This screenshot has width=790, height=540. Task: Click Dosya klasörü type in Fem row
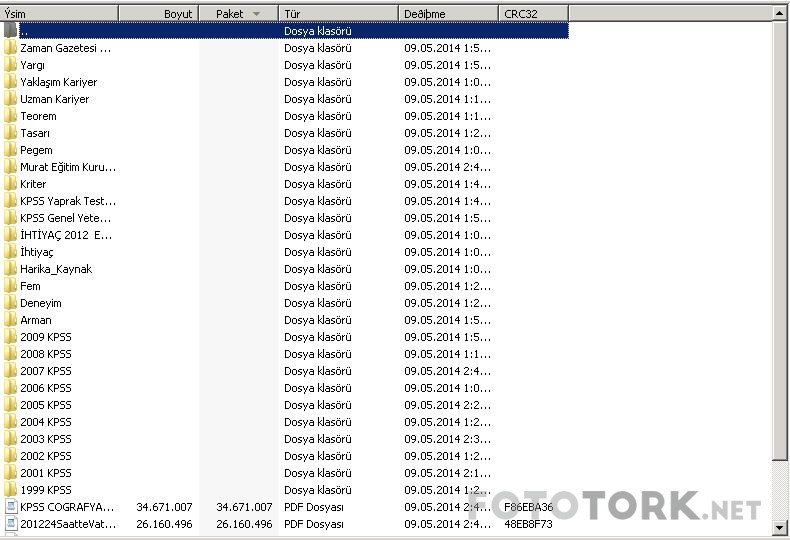click(x=318, y=286)
